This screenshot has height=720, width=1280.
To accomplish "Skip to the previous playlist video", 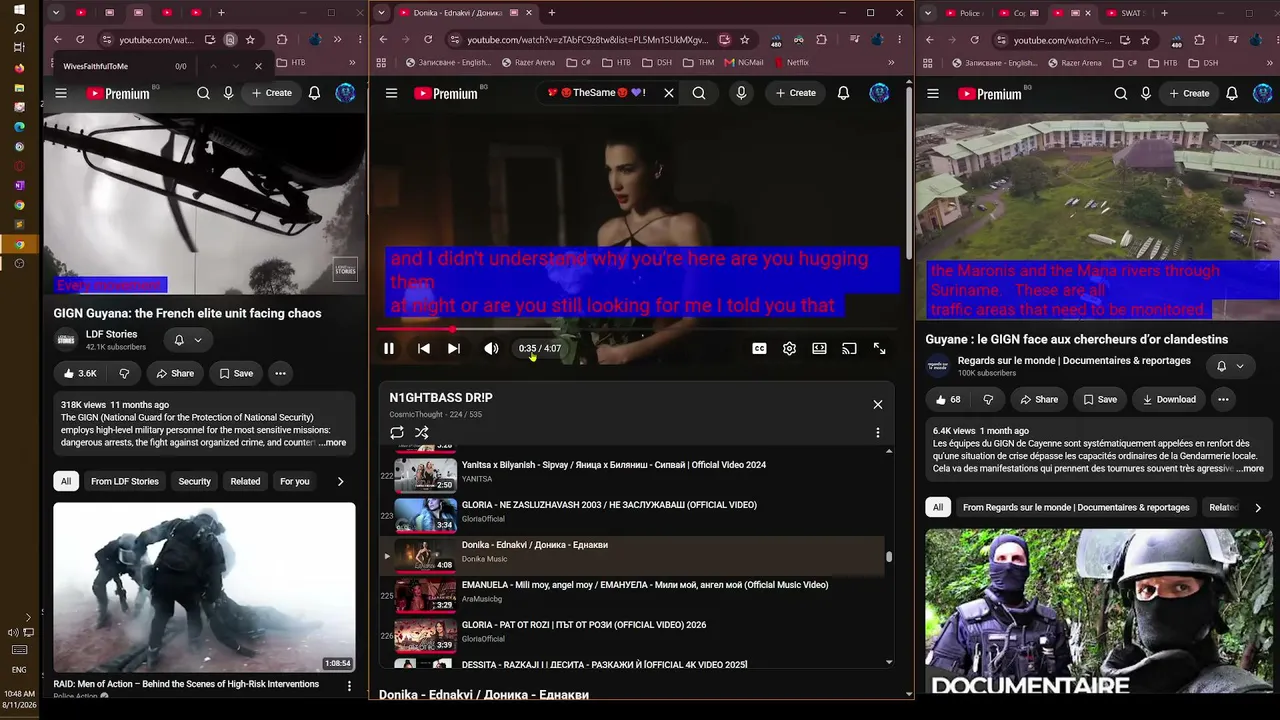I will point(424,349).
